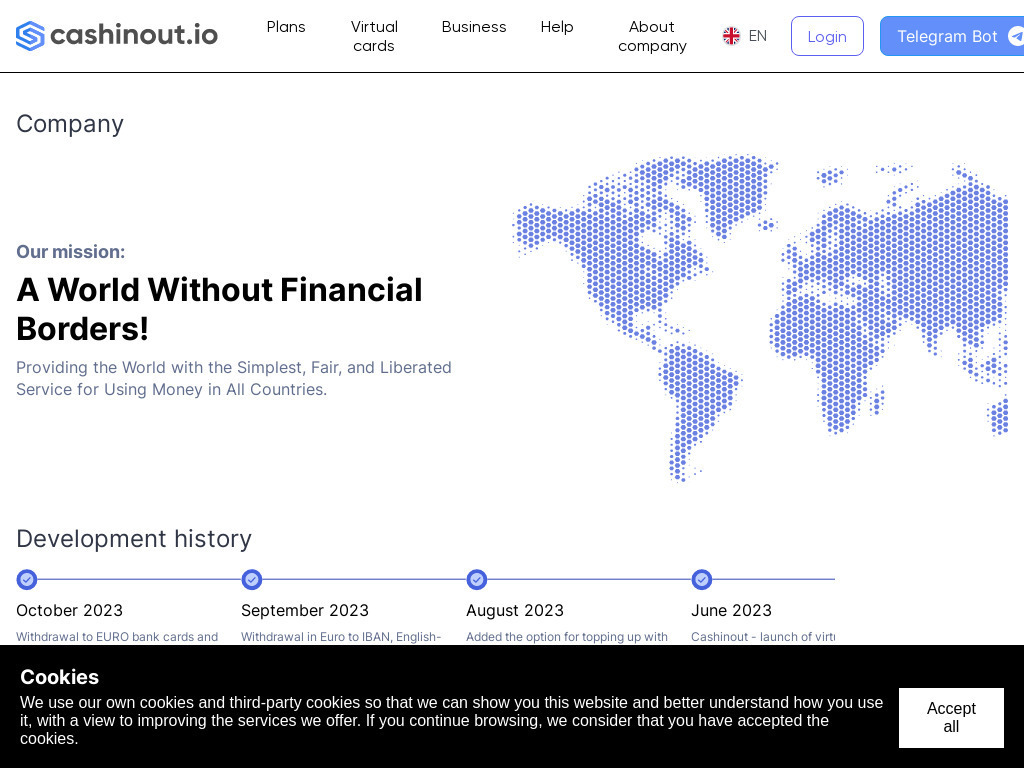Click the Telegram paper plane icon
The width and height of the screenshot is (1024, 768).
tap(1015, 36)
